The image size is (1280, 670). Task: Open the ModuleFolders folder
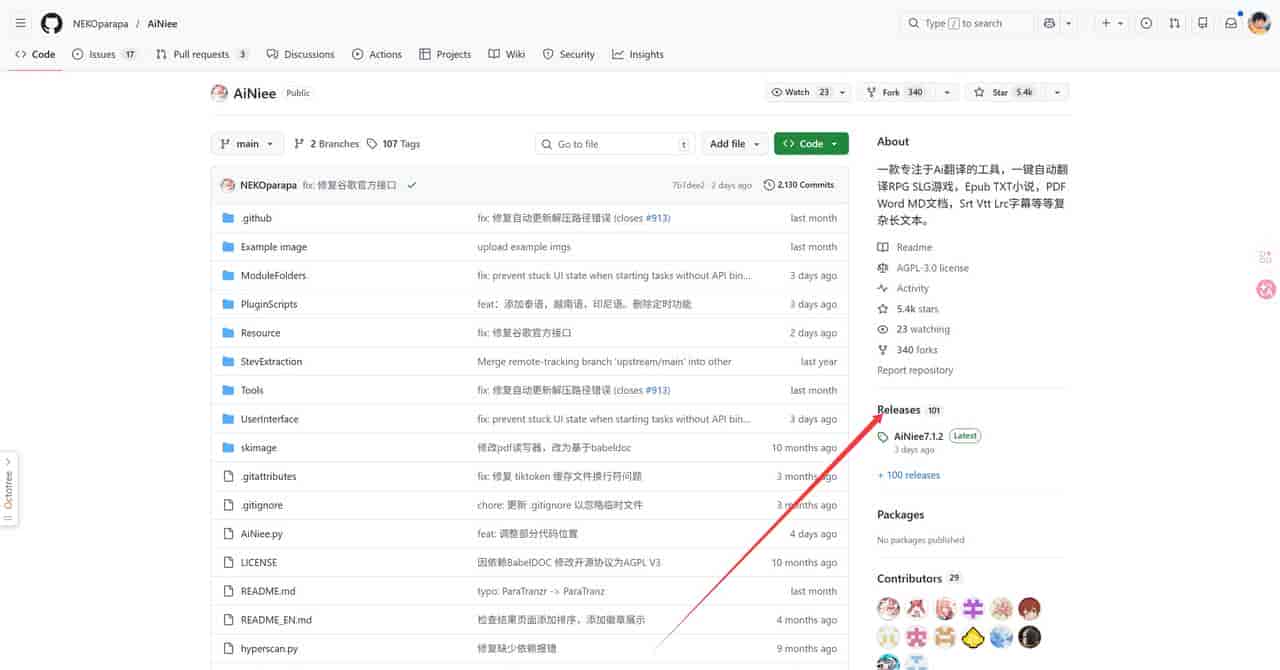pyautogui.click(x=273, y=275)
